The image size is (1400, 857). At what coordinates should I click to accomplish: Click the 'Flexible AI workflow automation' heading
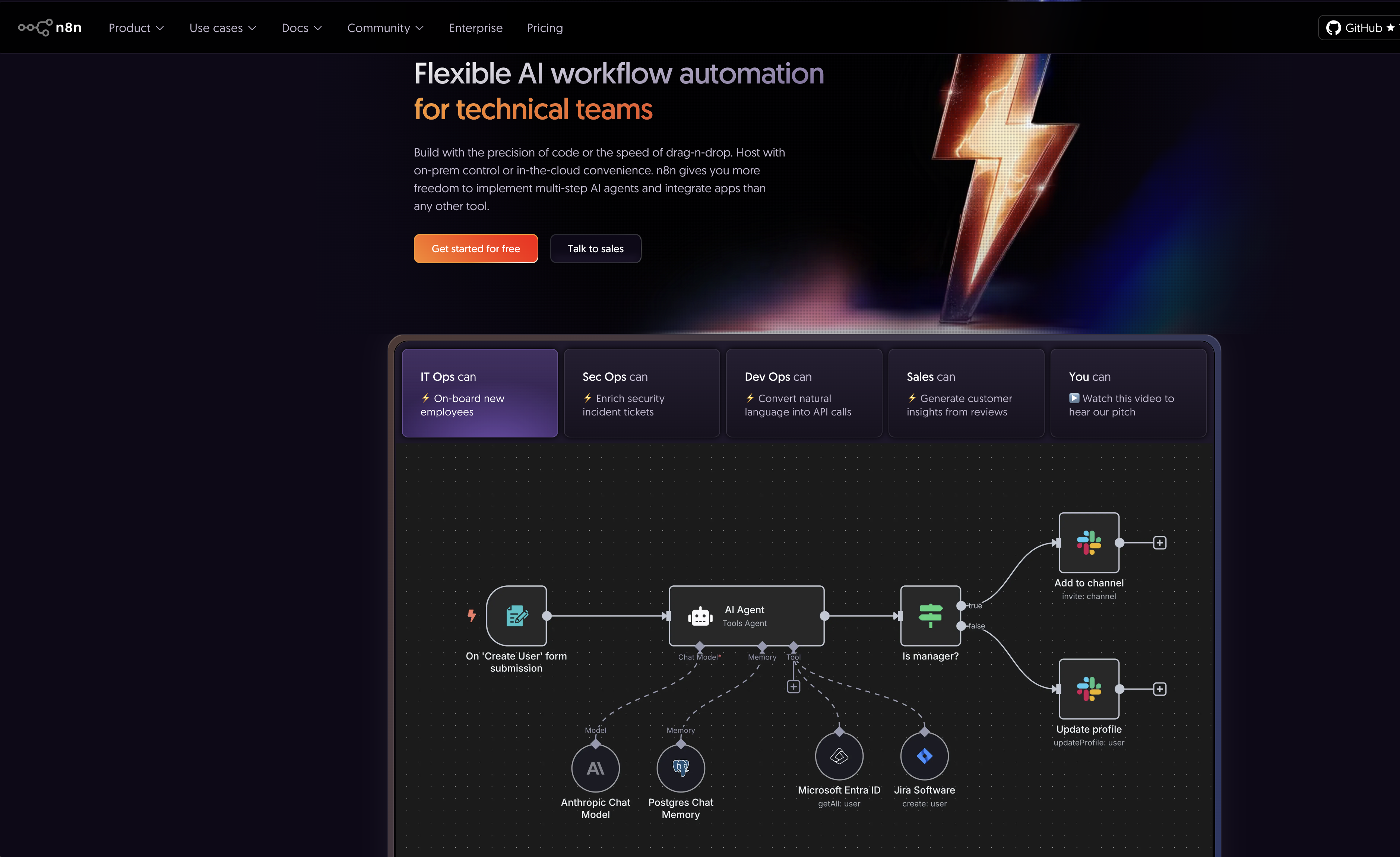click(x=619, y=73)
